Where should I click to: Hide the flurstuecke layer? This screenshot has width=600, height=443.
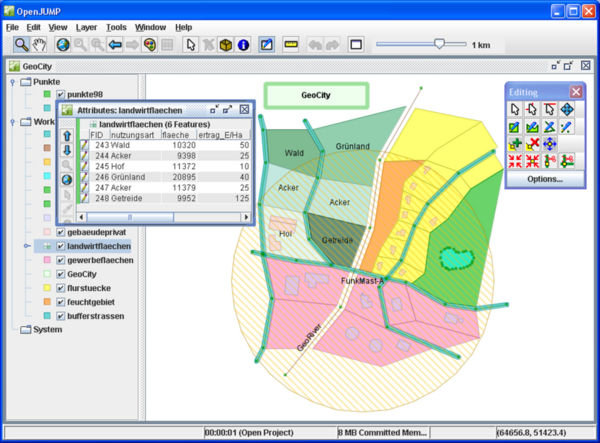[60, 288]
